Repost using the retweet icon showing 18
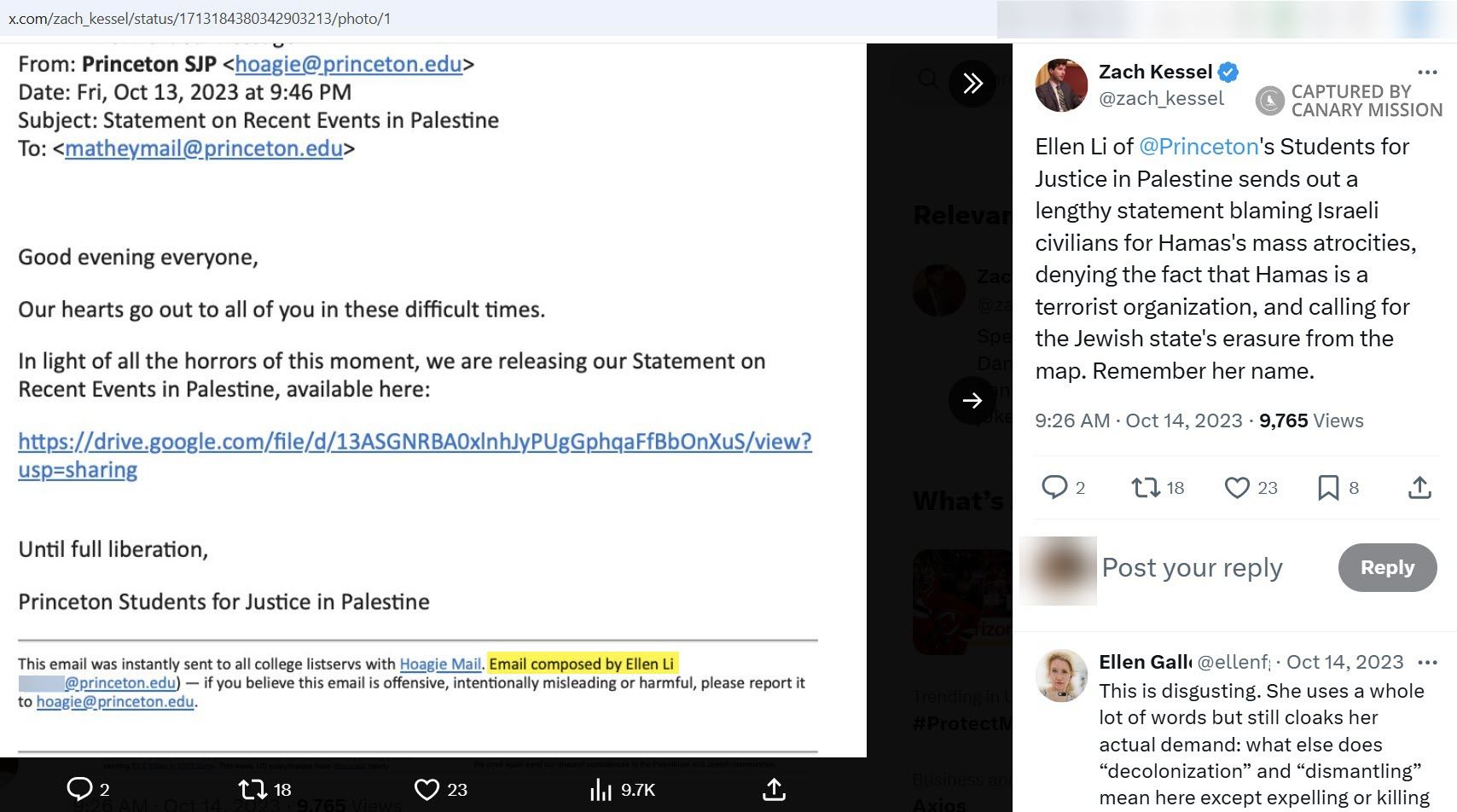This screenshot has height=812, width=1457. coord(1146,487)
